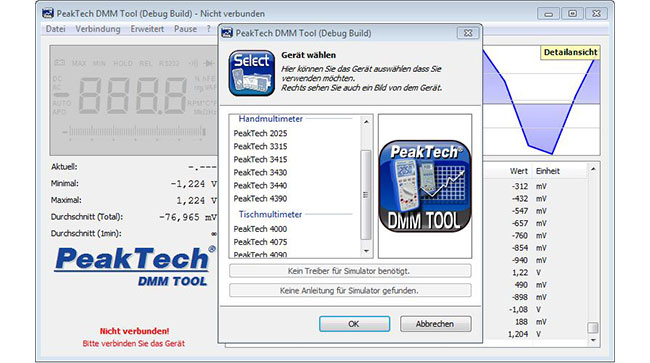Select PeakTech 3430 in device list
This screenshot has width=650, height=363.
(x=260, y=172)
